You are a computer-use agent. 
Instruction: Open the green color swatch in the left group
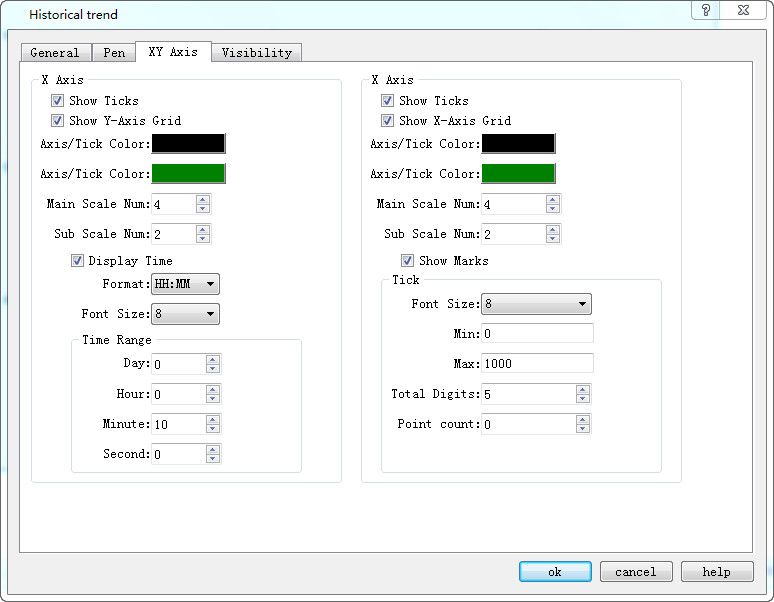click(188, 174)
